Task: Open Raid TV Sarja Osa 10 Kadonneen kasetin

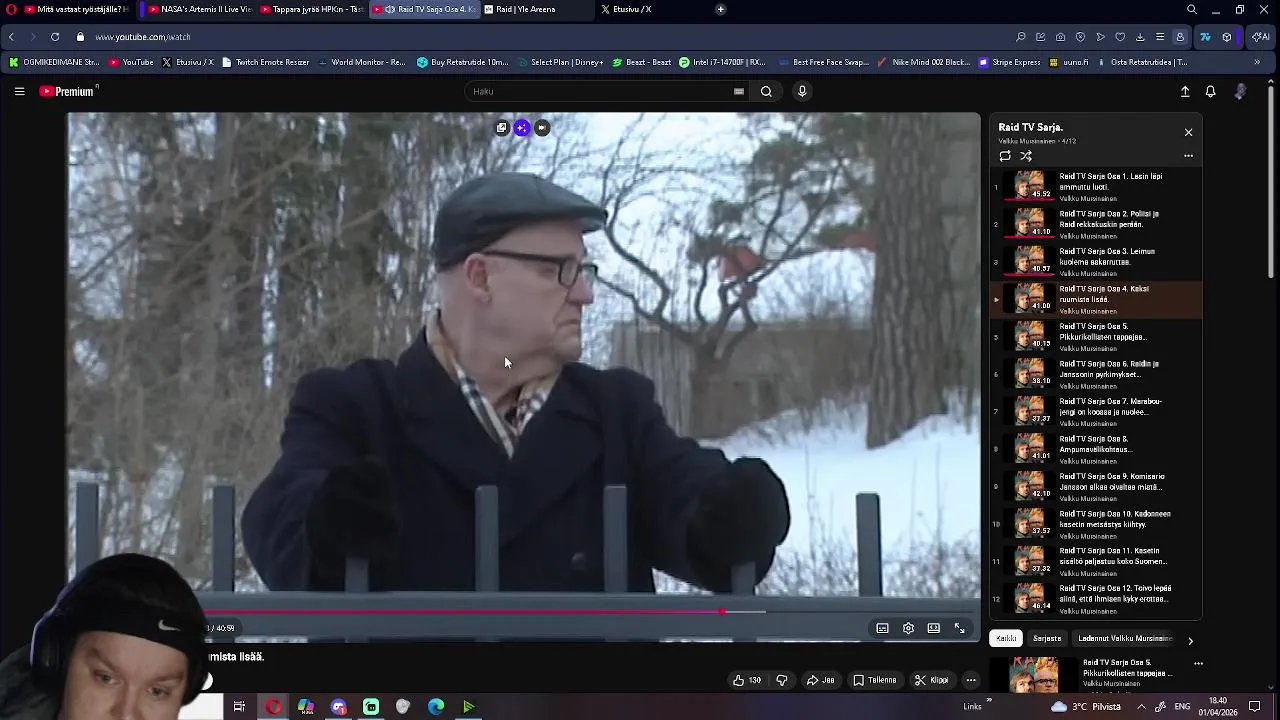Action: (1096, 524)
